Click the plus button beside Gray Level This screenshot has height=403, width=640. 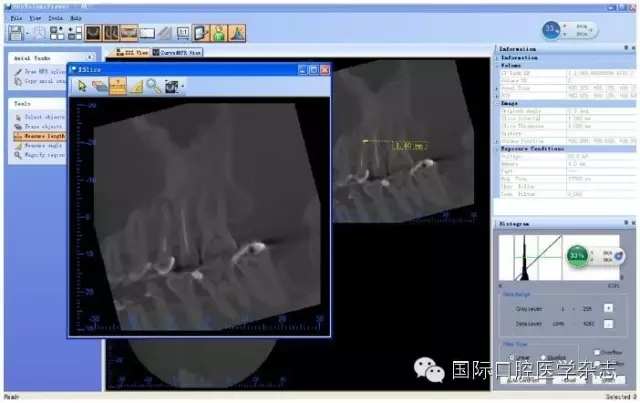pyautogui.click(x=609, y=308)
